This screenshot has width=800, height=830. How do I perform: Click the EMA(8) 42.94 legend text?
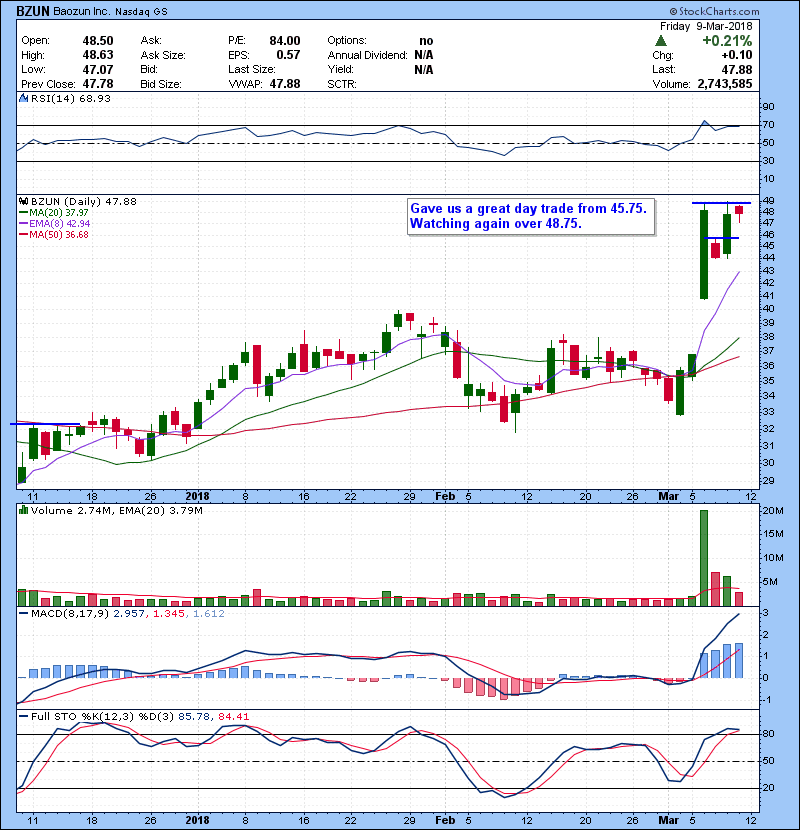pyautogui.click(x=60, y=224)
